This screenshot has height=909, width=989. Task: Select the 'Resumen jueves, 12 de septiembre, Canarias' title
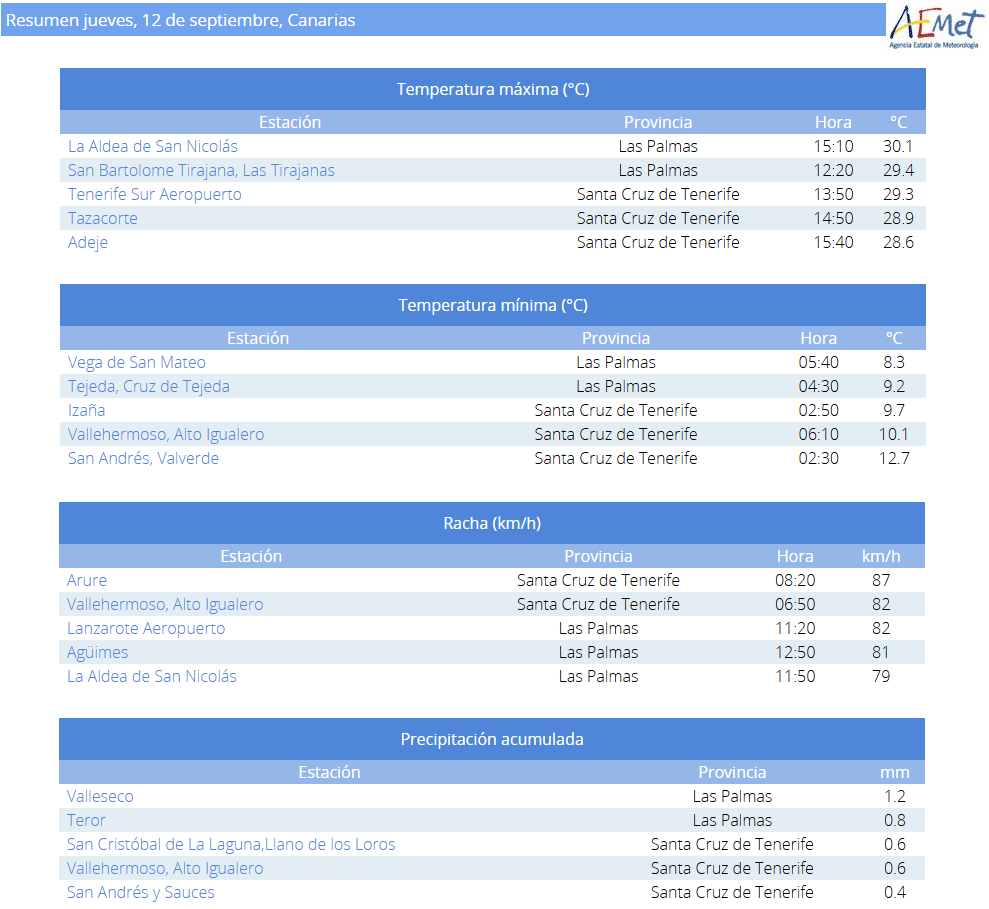tap(180, 20)
